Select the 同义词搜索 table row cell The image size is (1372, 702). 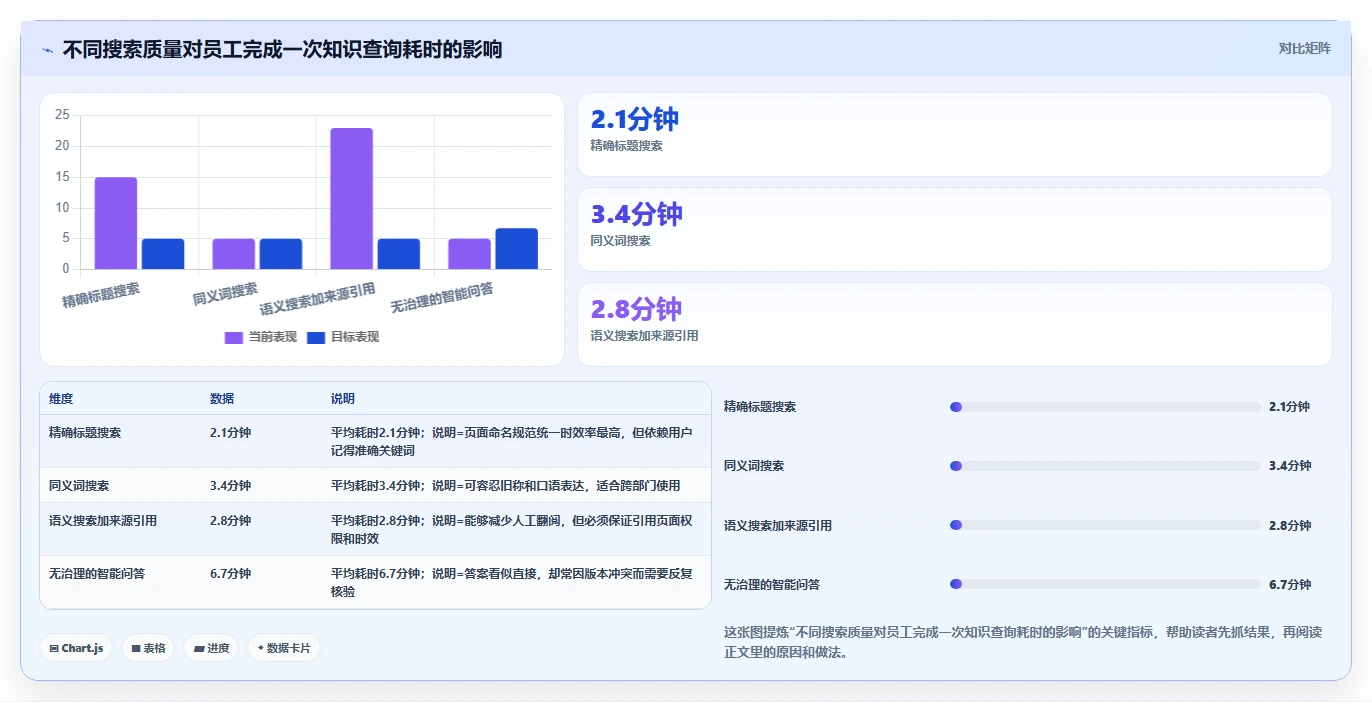(x=79, y=485)
